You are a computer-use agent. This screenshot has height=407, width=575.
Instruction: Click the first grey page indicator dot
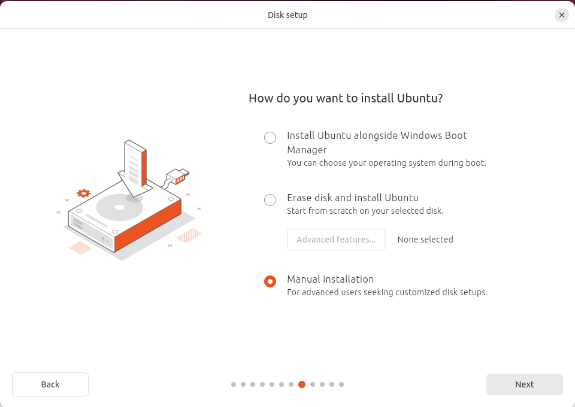(234, 384)
